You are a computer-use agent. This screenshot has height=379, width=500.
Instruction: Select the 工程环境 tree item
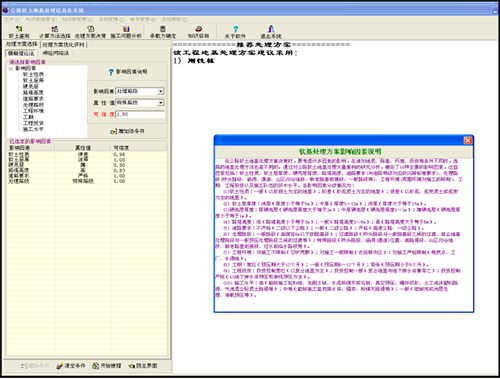(33, 111)
